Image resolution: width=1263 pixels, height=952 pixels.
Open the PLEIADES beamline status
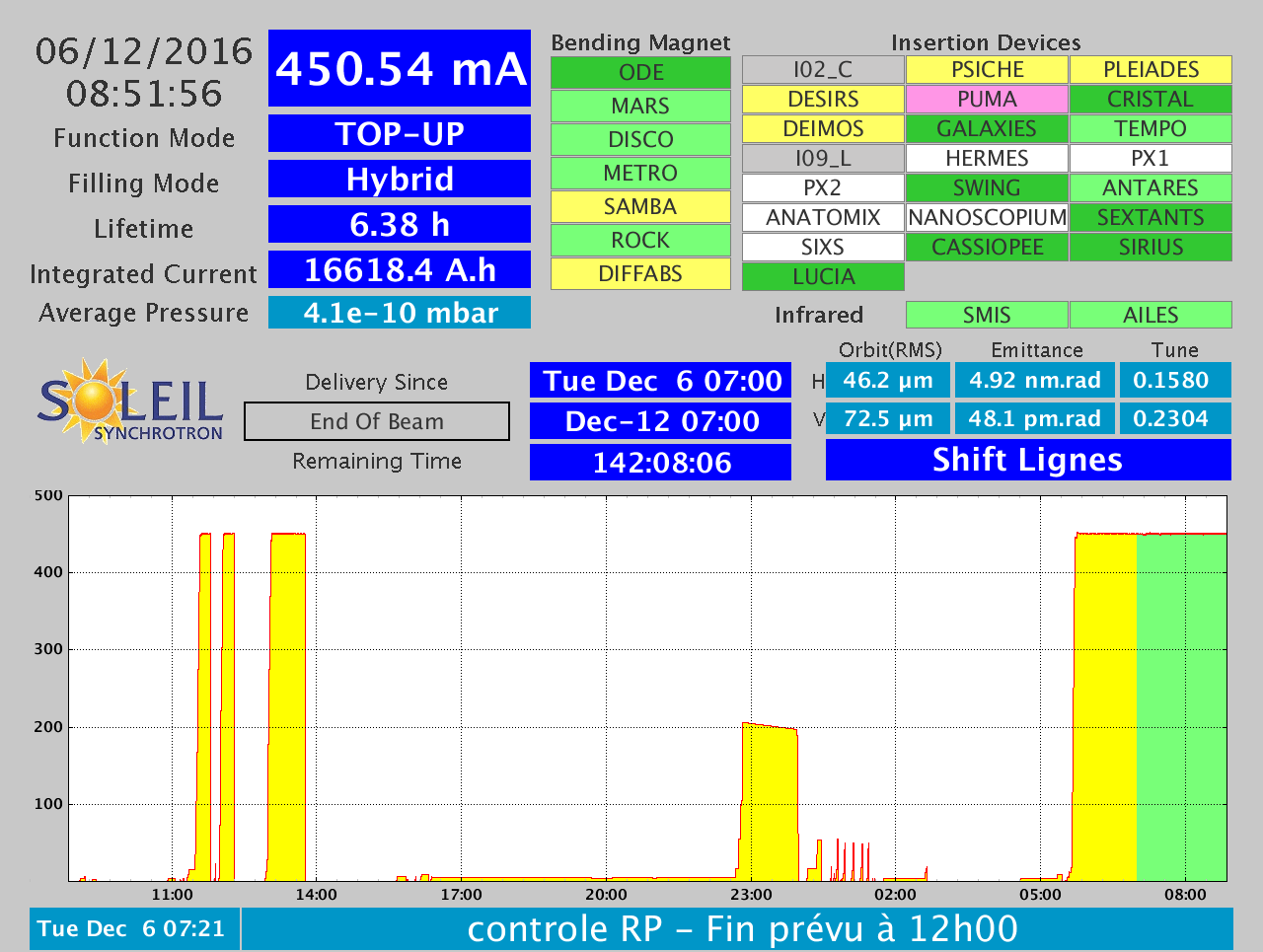(1151, 70)
